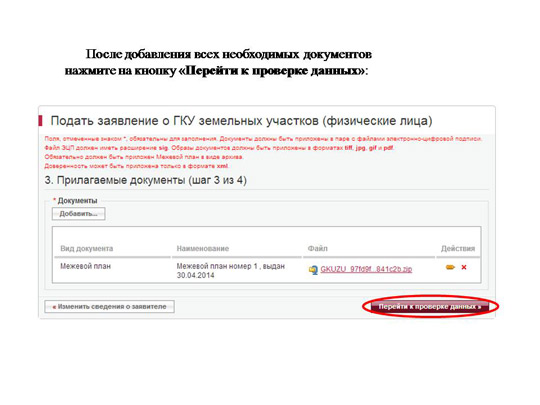Image resolution: width=540 pixels, height=405 pixels.
Task: Click the "Вид документа" column header
Action: (86, 248)
